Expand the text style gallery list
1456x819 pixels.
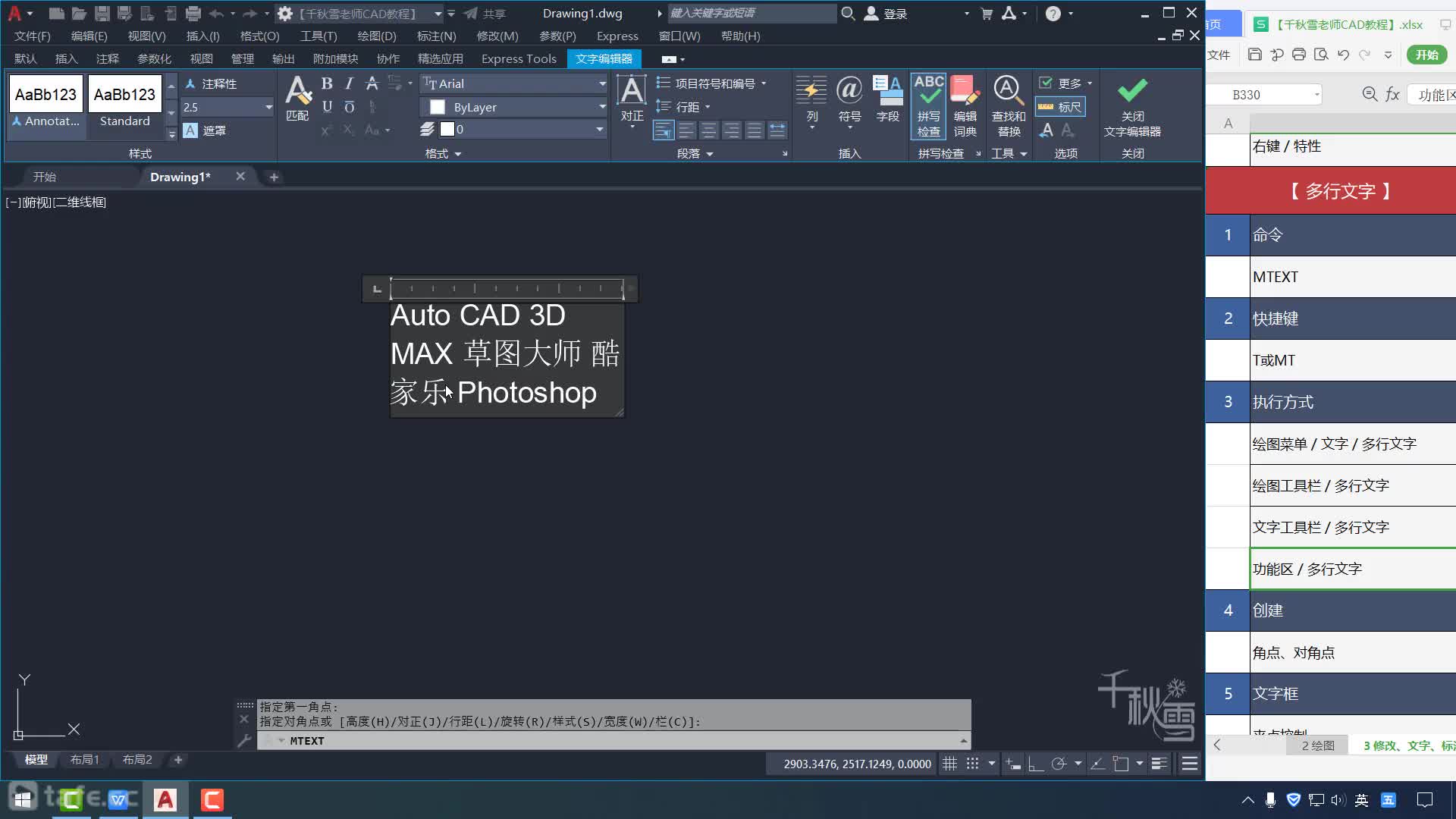[171, 133]
